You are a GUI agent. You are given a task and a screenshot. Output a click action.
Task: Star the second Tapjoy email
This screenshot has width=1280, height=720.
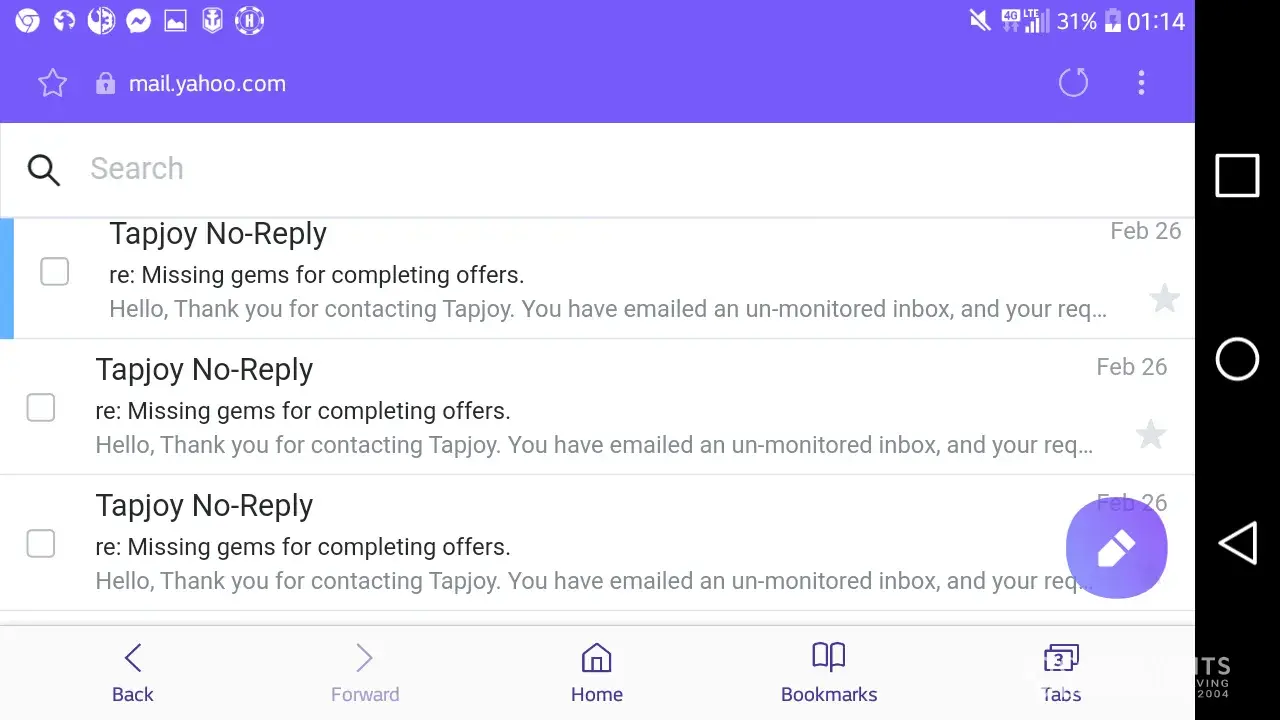click(x=1151, y=434)
